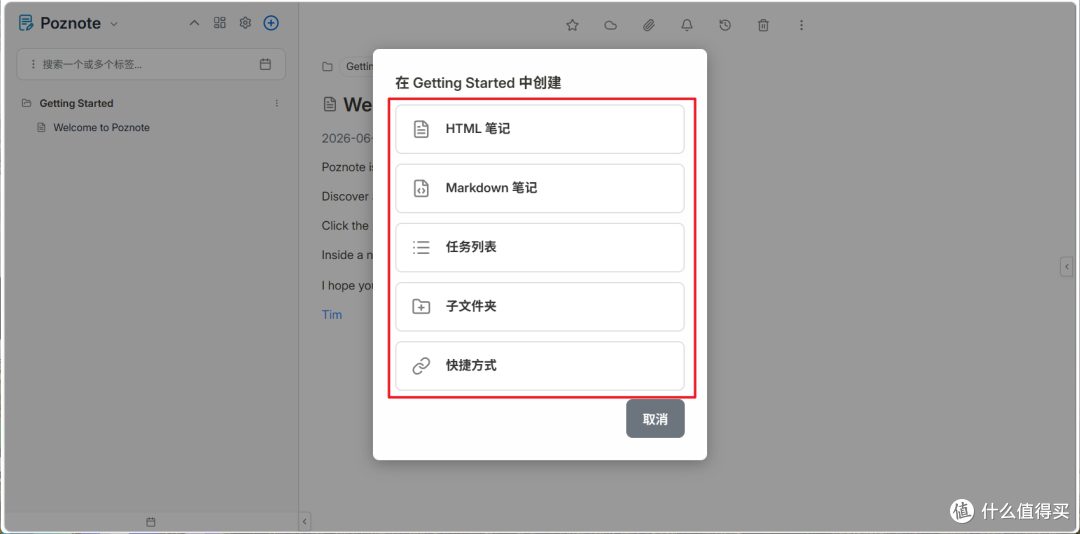Collapse the left sidebar using the bottom arrow
Image resolution: width=1080 pixels, height=534 pixels.
pos(306,522)
